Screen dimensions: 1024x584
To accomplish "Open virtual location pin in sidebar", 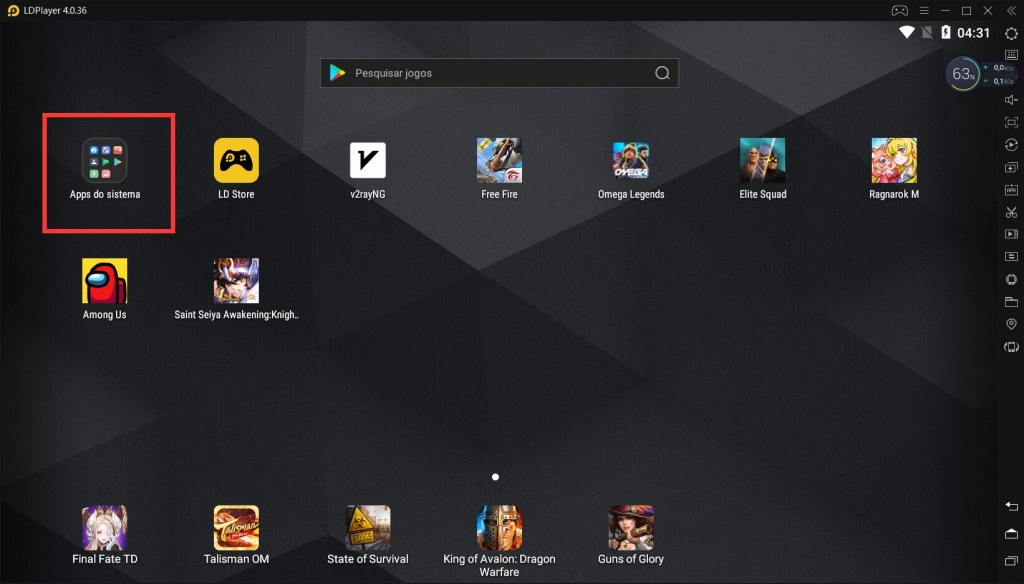I will pyautogui.click(x=1011, y=324).
